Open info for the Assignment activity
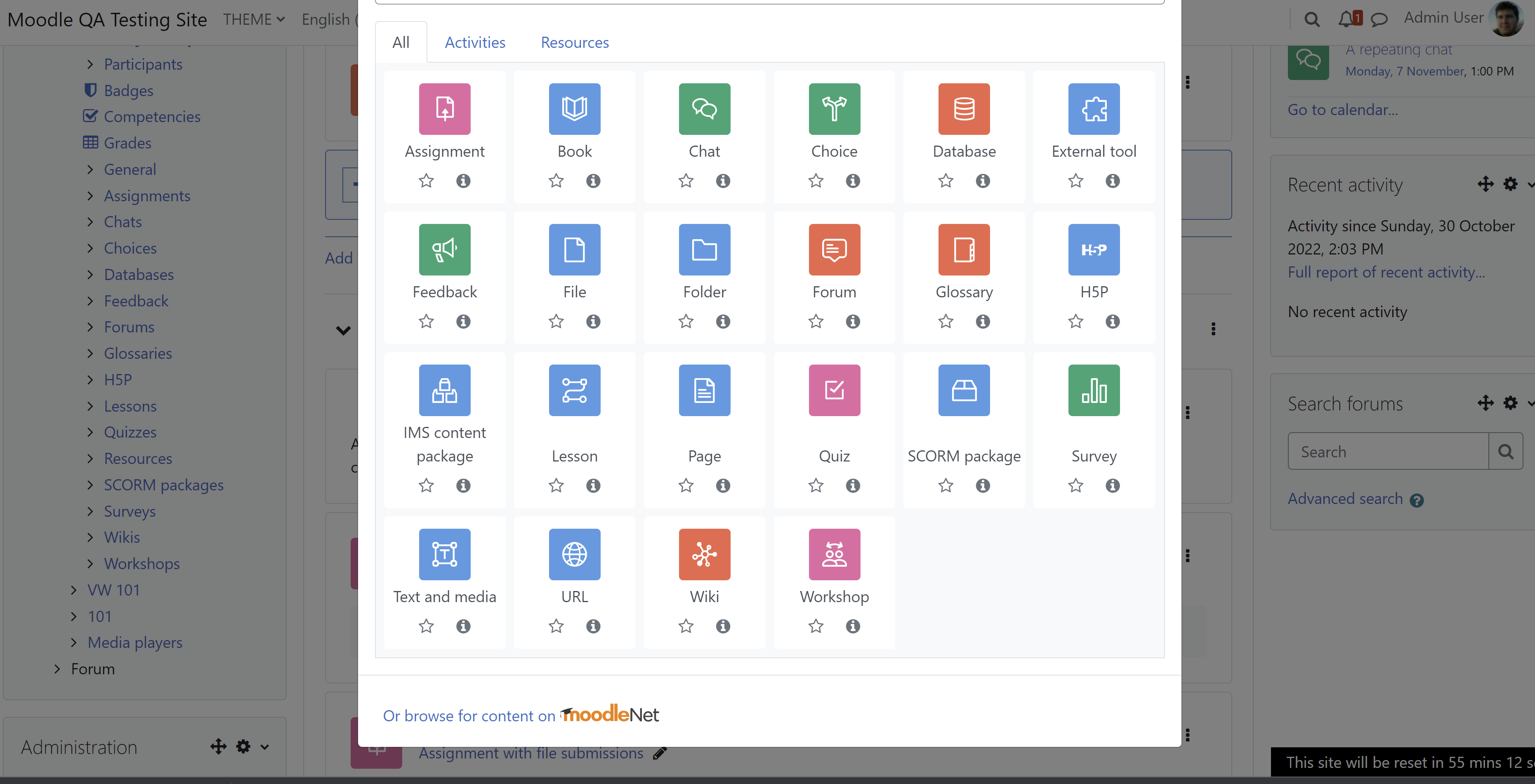This screenshot has width=1535, height=784. [463, 181]
